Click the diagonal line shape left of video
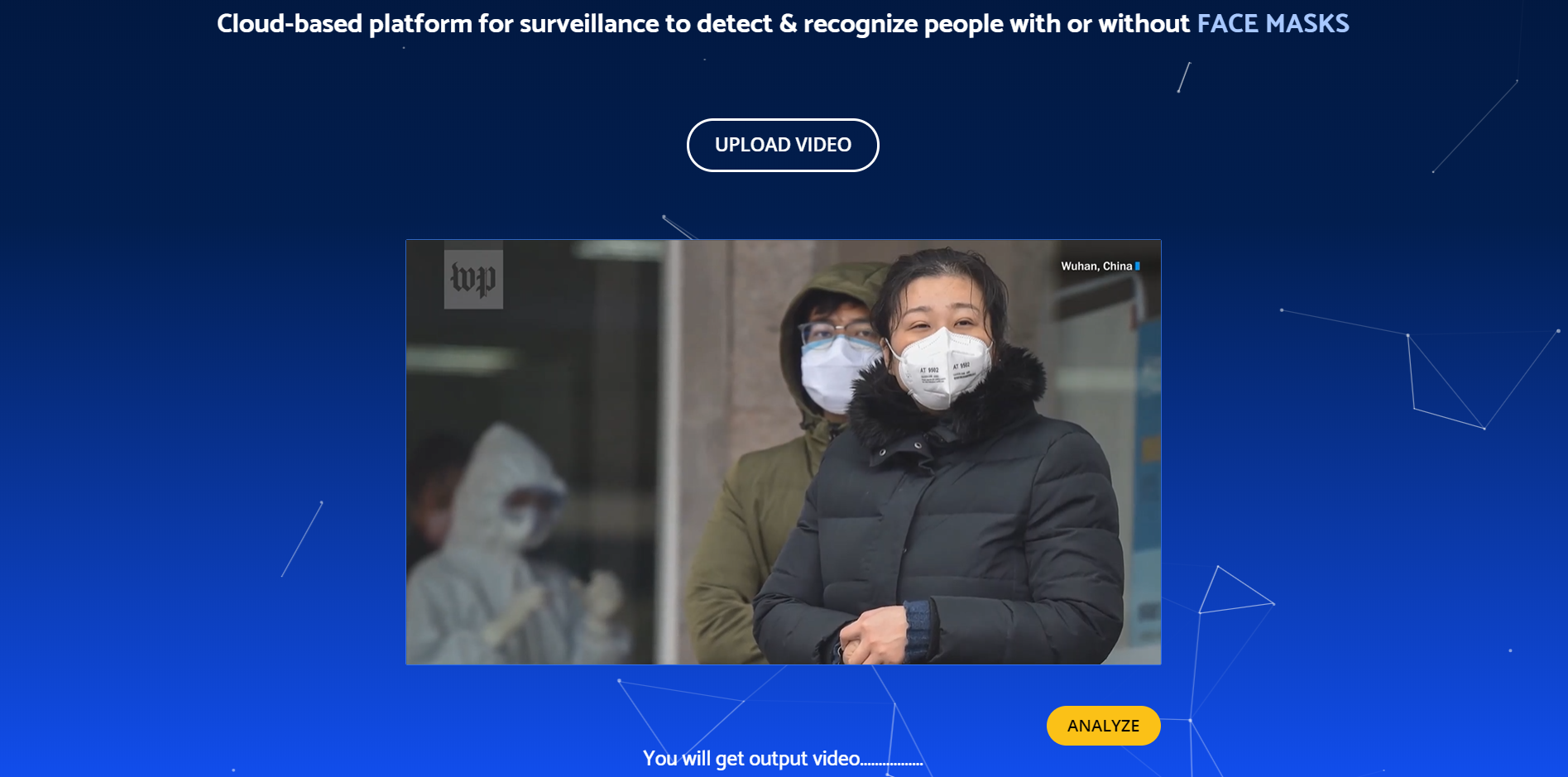Screen dimensions: 1568x777 click(302, 539)
